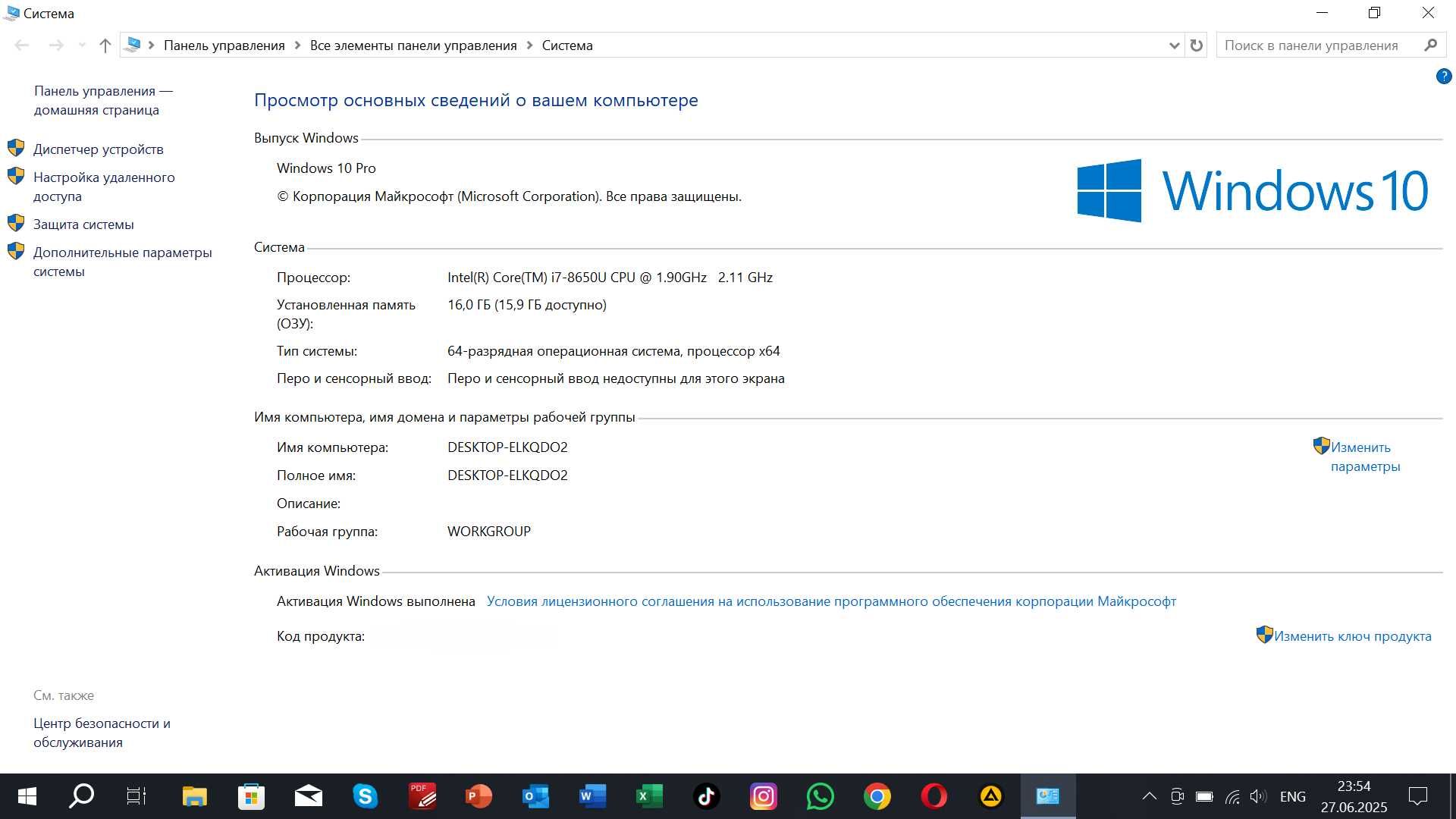Expand chevron before Панель управления breadcrumb
The image size is (1456, 819).
pos(152,45)
